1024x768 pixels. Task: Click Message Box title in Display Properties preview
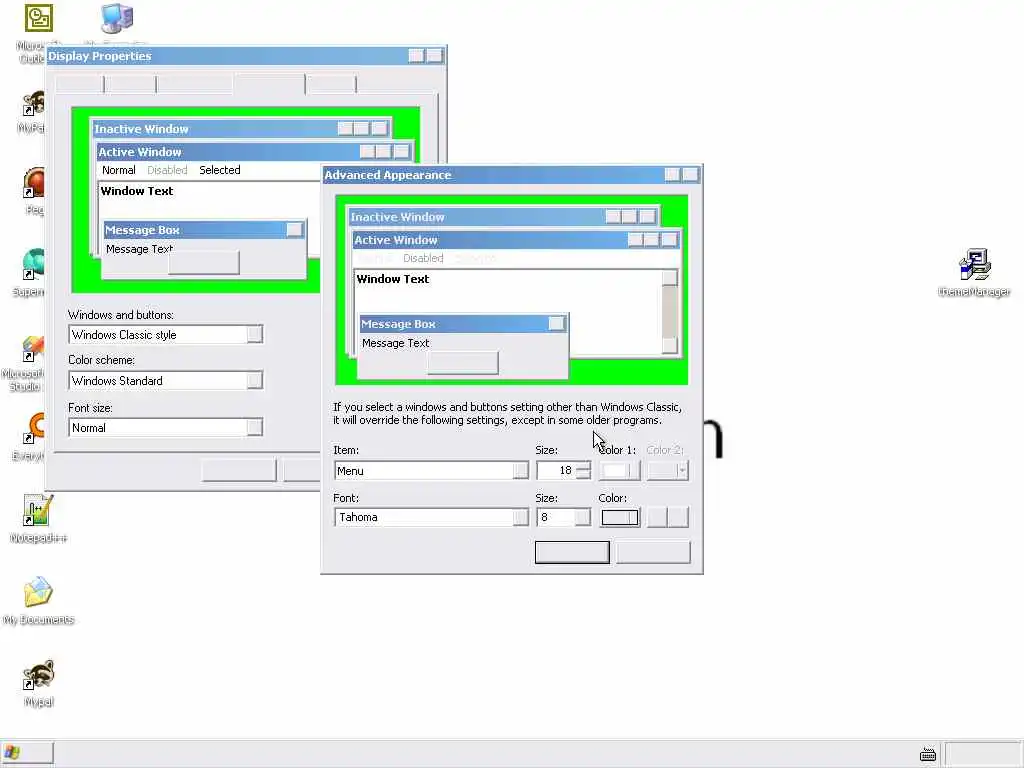click(142, 230)
